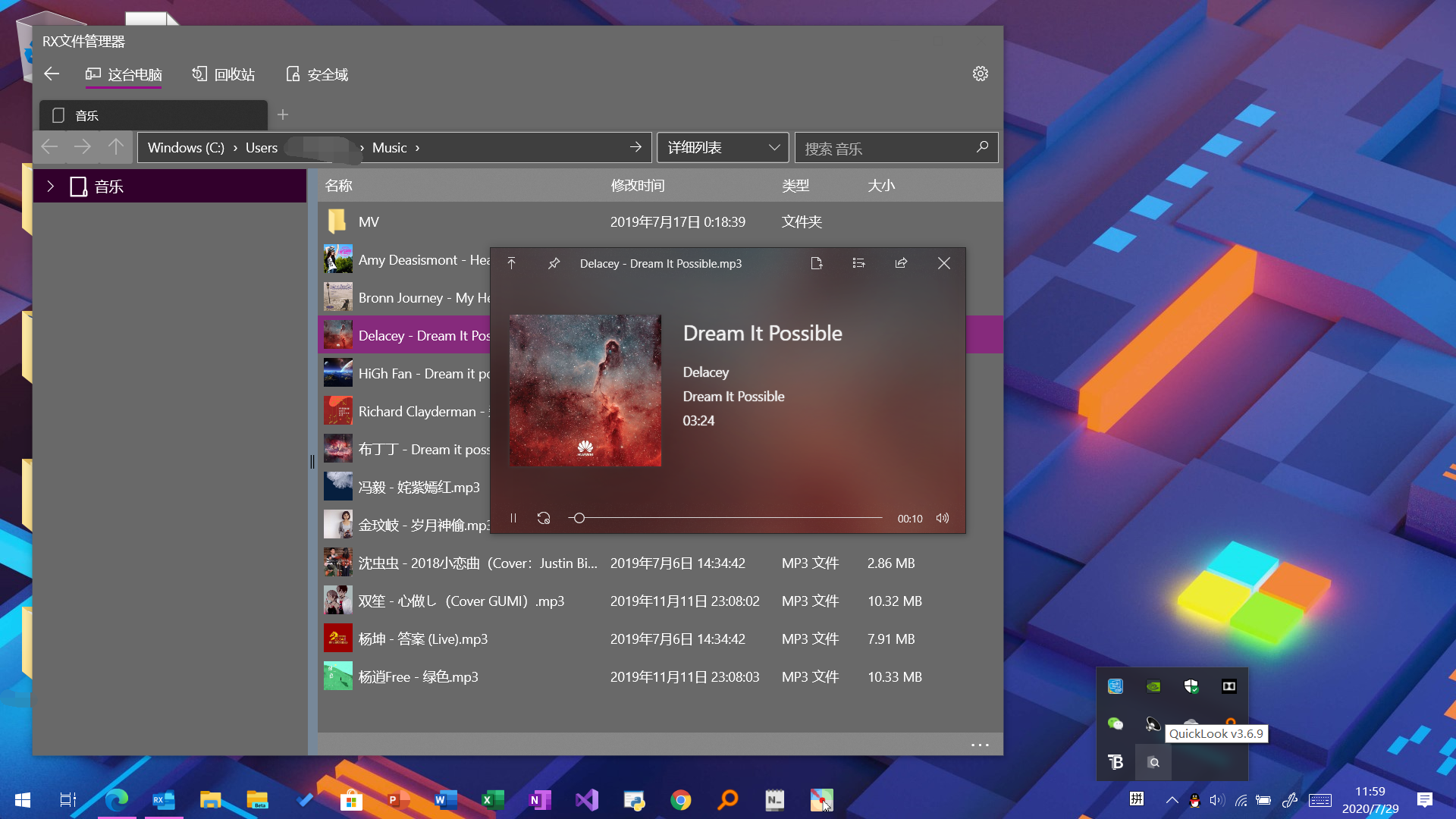
Task: Toggle loop button in player
Action: tap(544, 518)
